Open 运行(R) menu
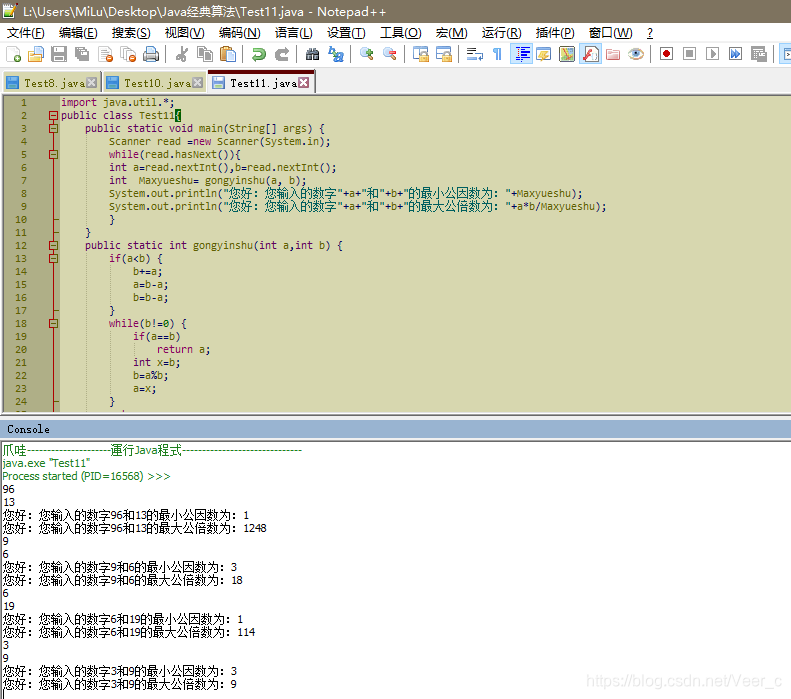This screenshot has width=791, height=699. click(x=501, y=33)
